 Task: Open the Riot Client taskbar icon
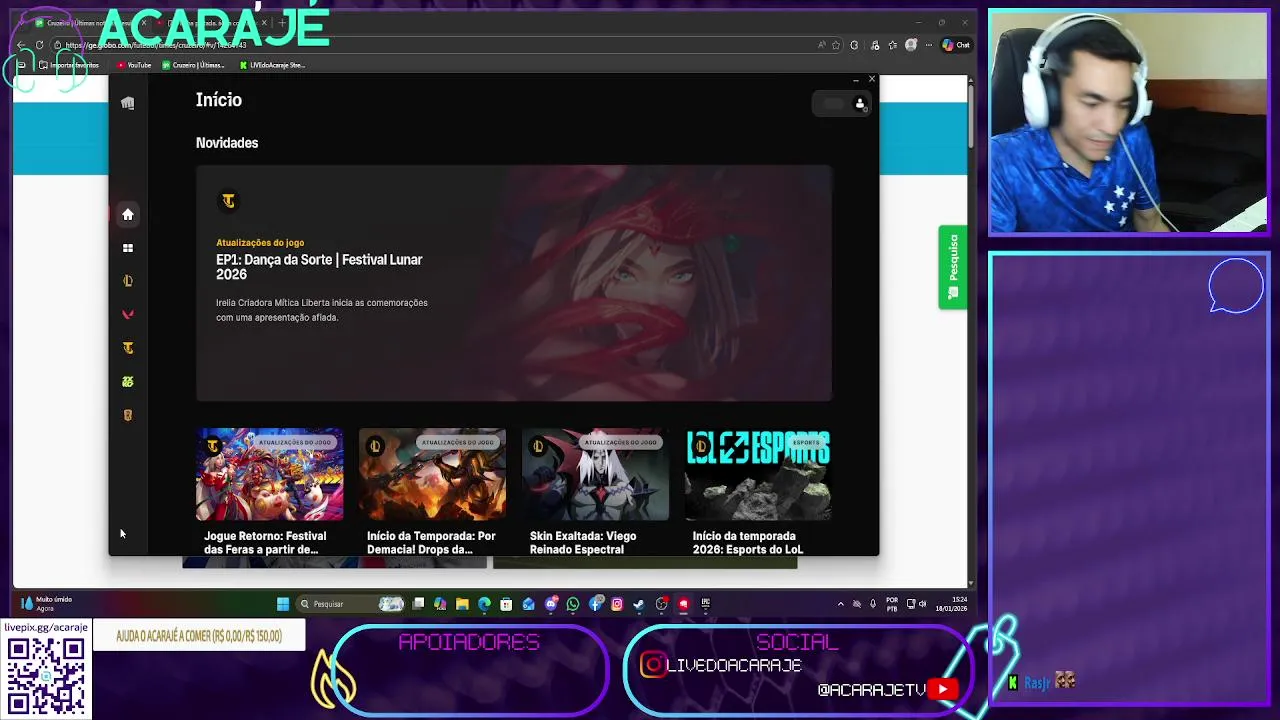[683, 603]
